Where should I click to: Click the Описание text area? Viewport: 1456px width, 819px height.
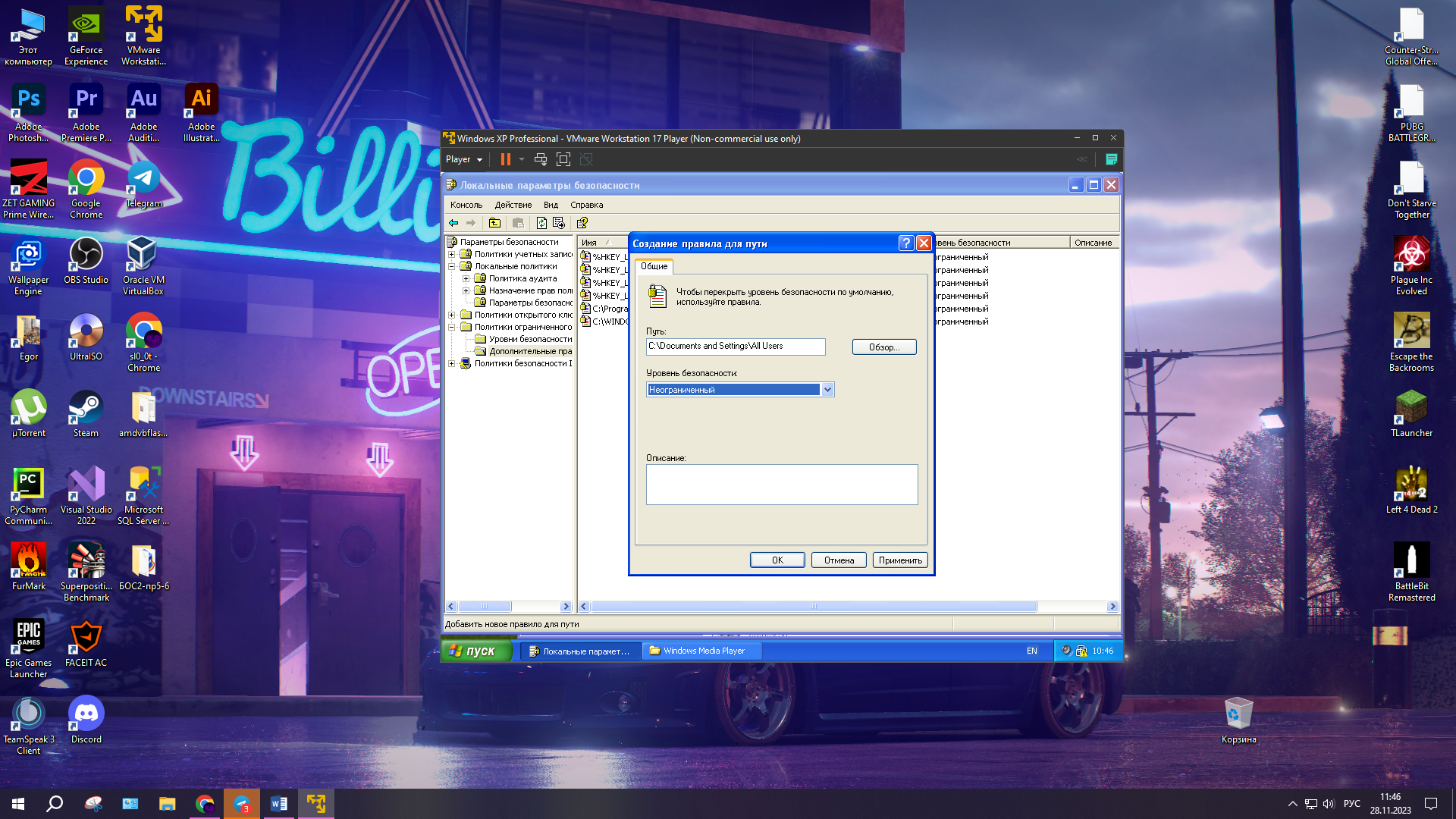pyautogui.click(x=782, y=485)
